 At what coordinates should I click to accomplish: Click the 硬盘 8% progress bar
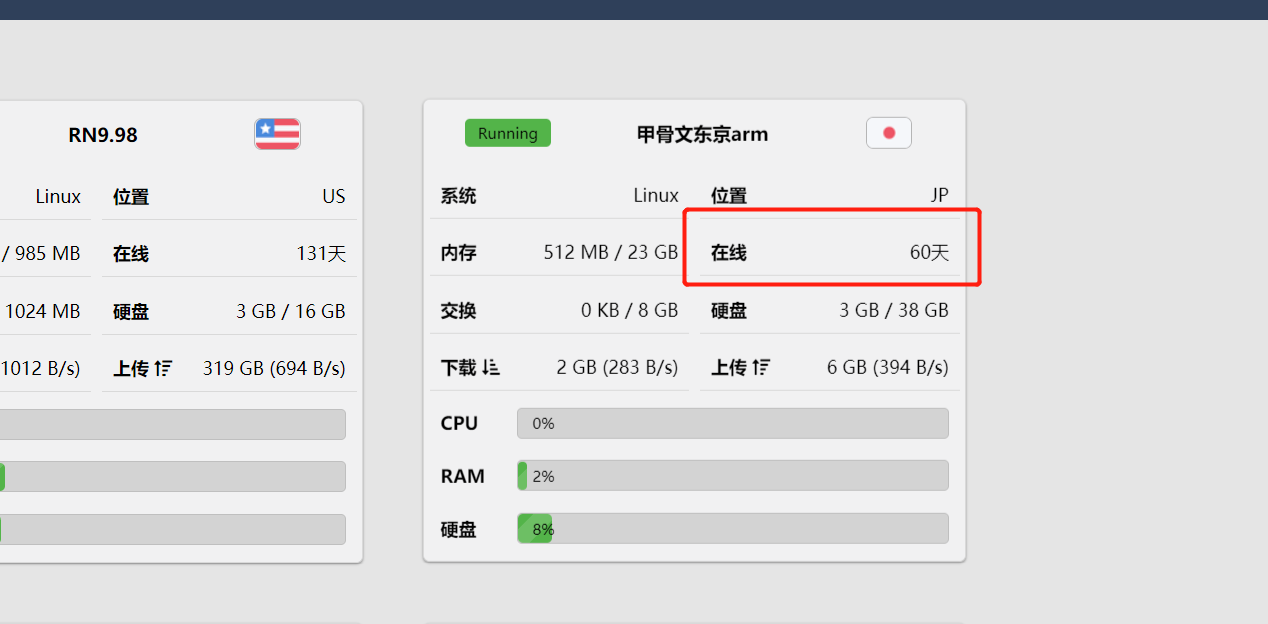click(733, 529)
